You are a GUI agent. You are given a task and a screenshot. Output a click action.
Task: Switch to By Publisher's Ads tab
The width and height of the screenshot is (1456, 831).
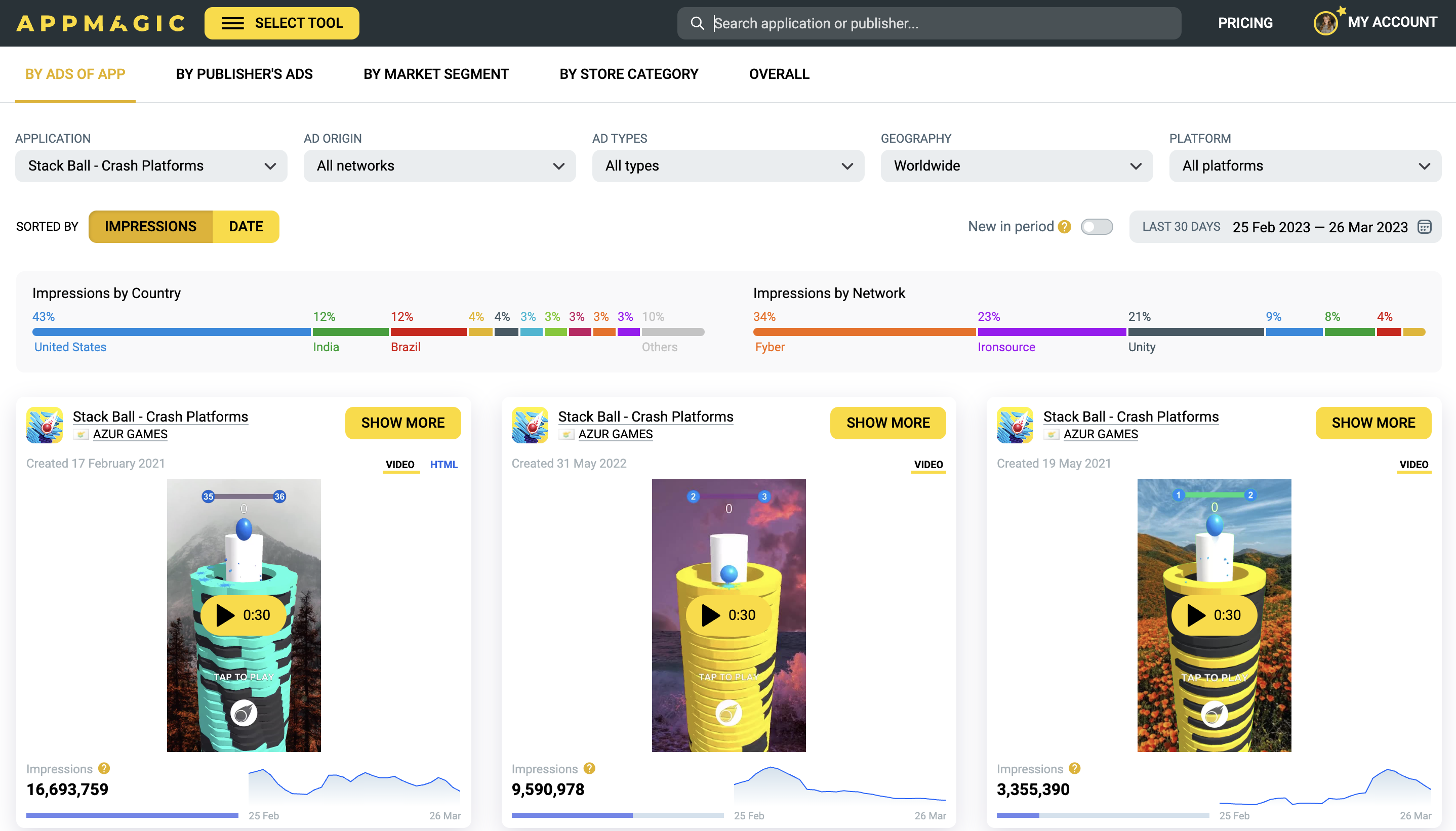(245, 74)
